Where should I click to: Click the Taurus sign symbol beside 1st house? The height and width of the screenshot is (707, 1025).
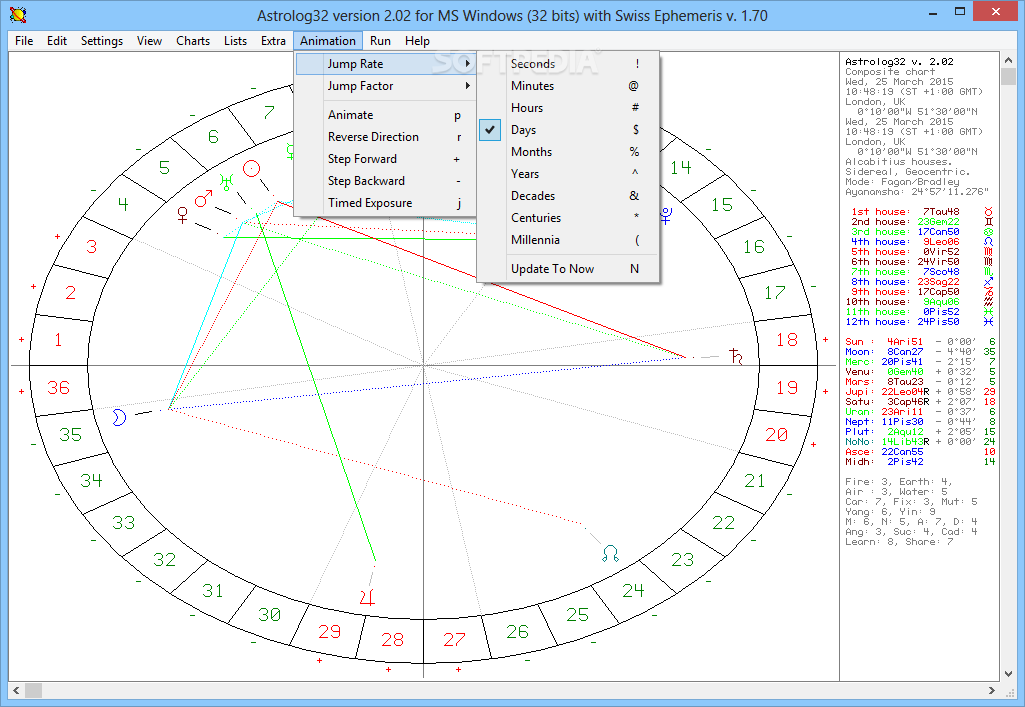coord(988,212)
